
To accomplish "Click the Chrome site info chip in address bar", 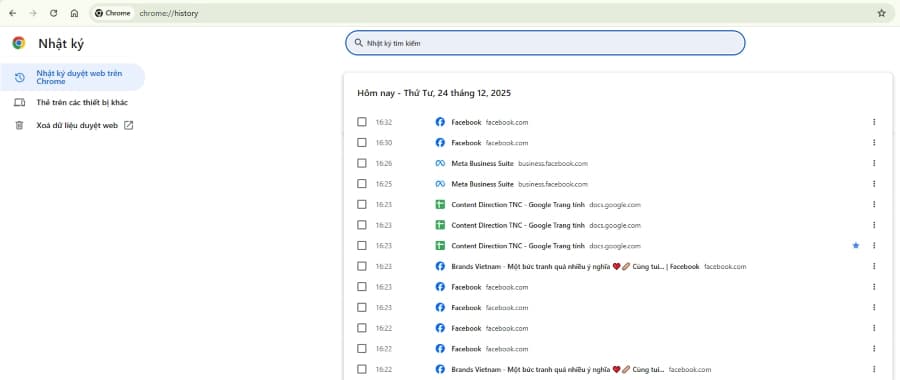I will tap(113, 13).
